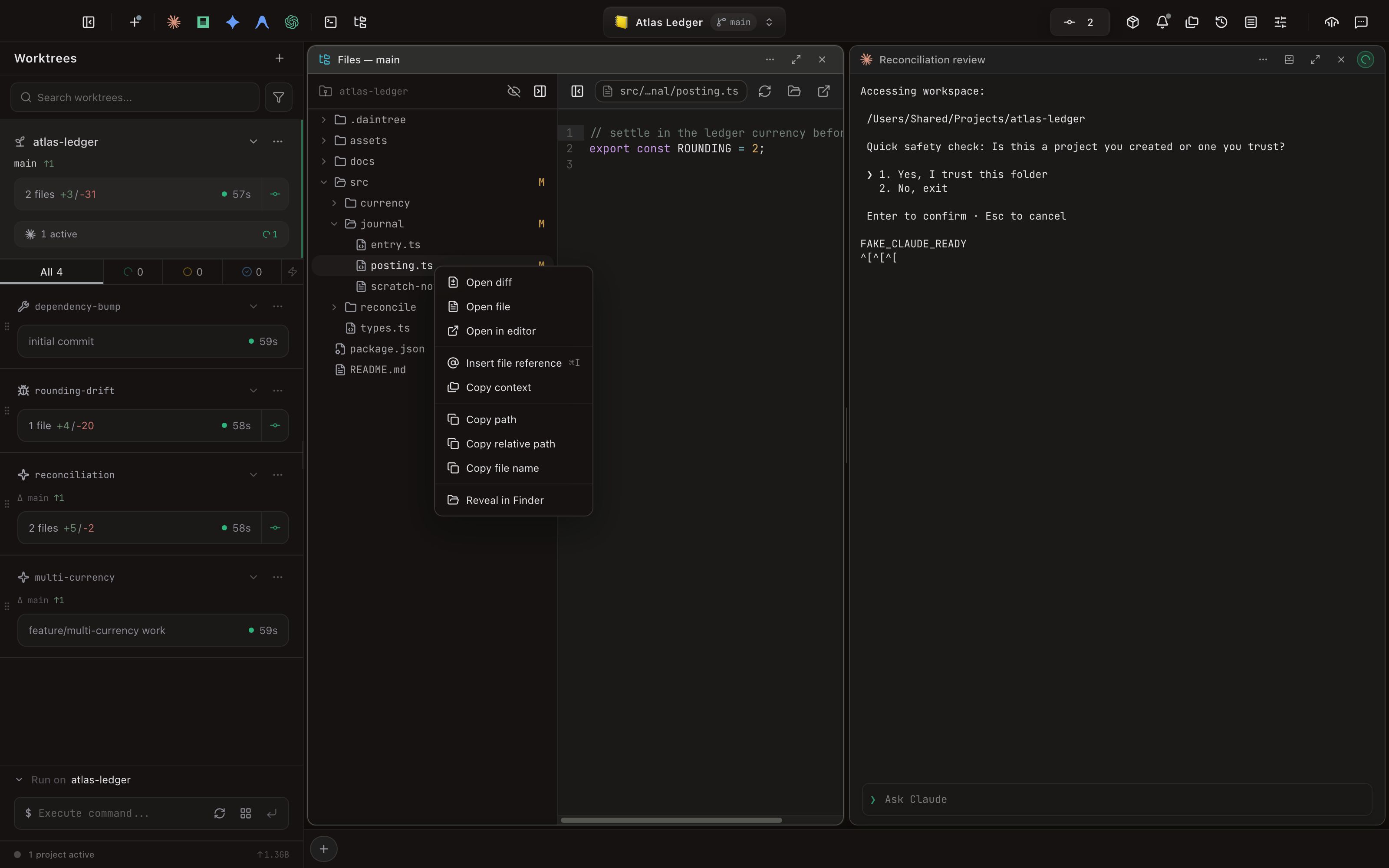Add a new panel with bottom plus button
The width and height of the screenshot is (1389, 868).
[324, 848]
